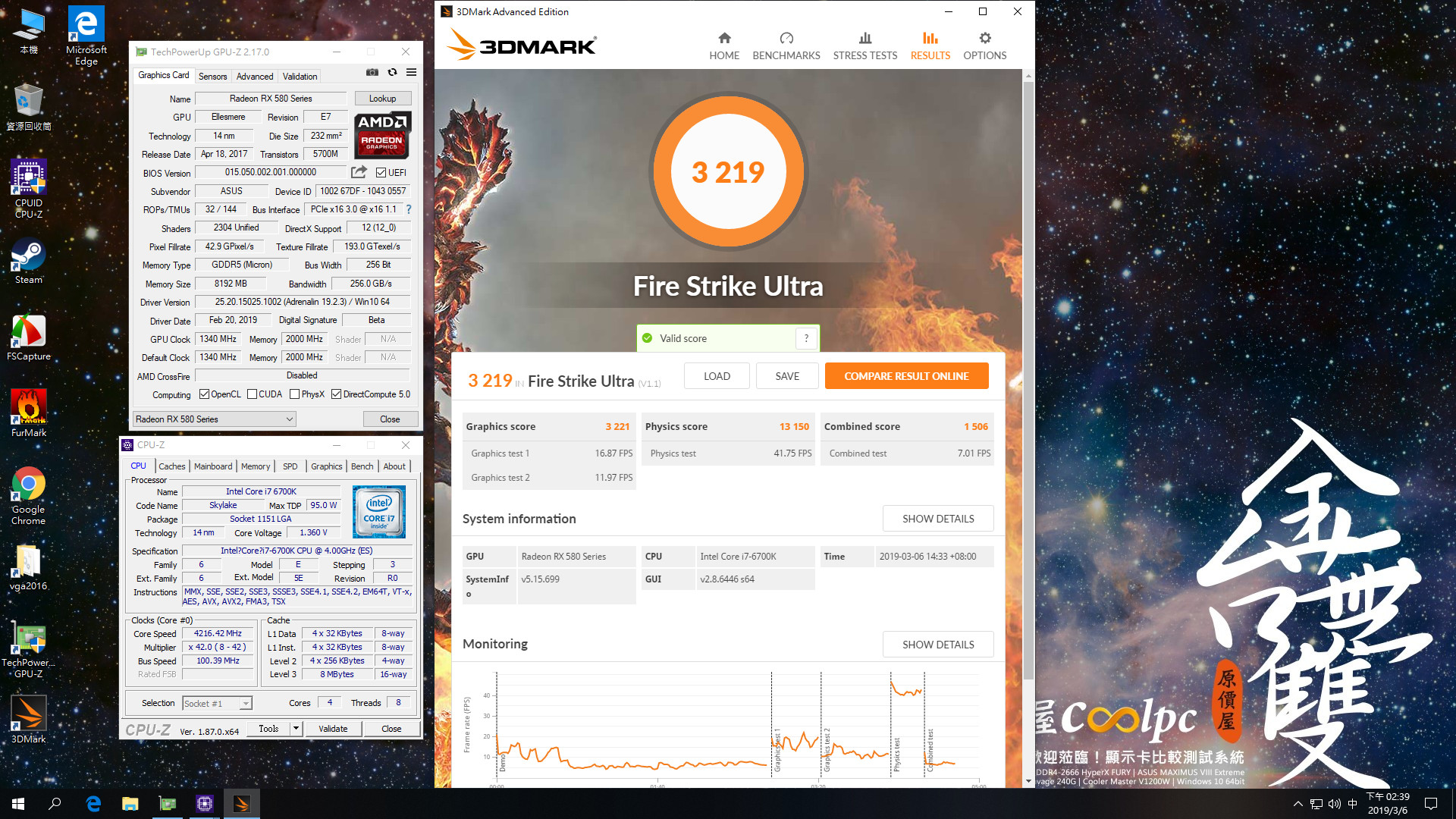Click SHOW DETAILS for Monitoring

click(x=938, y=645)
